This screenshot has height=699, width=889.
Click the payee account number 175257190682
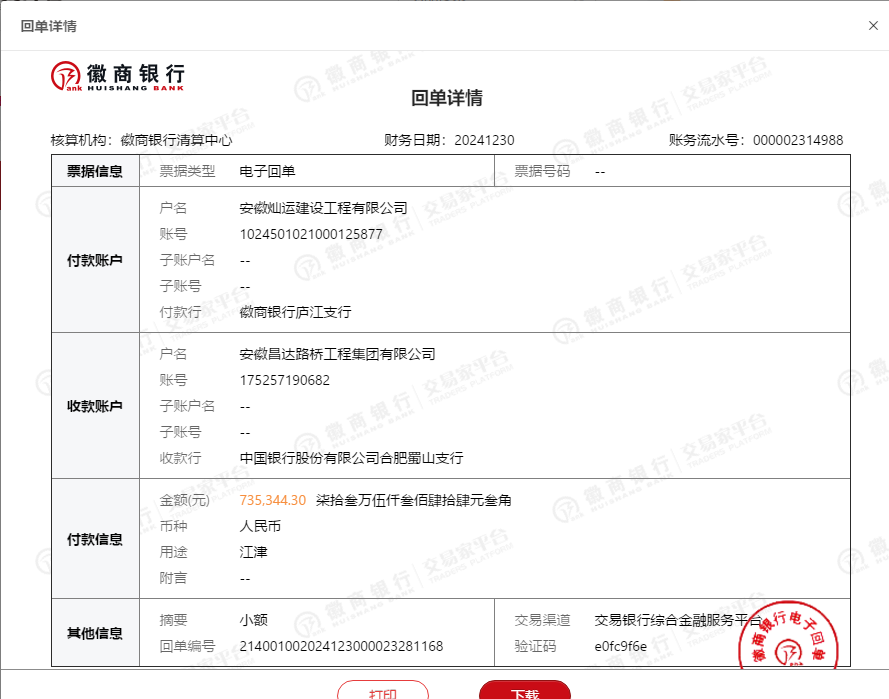point(284,380)
